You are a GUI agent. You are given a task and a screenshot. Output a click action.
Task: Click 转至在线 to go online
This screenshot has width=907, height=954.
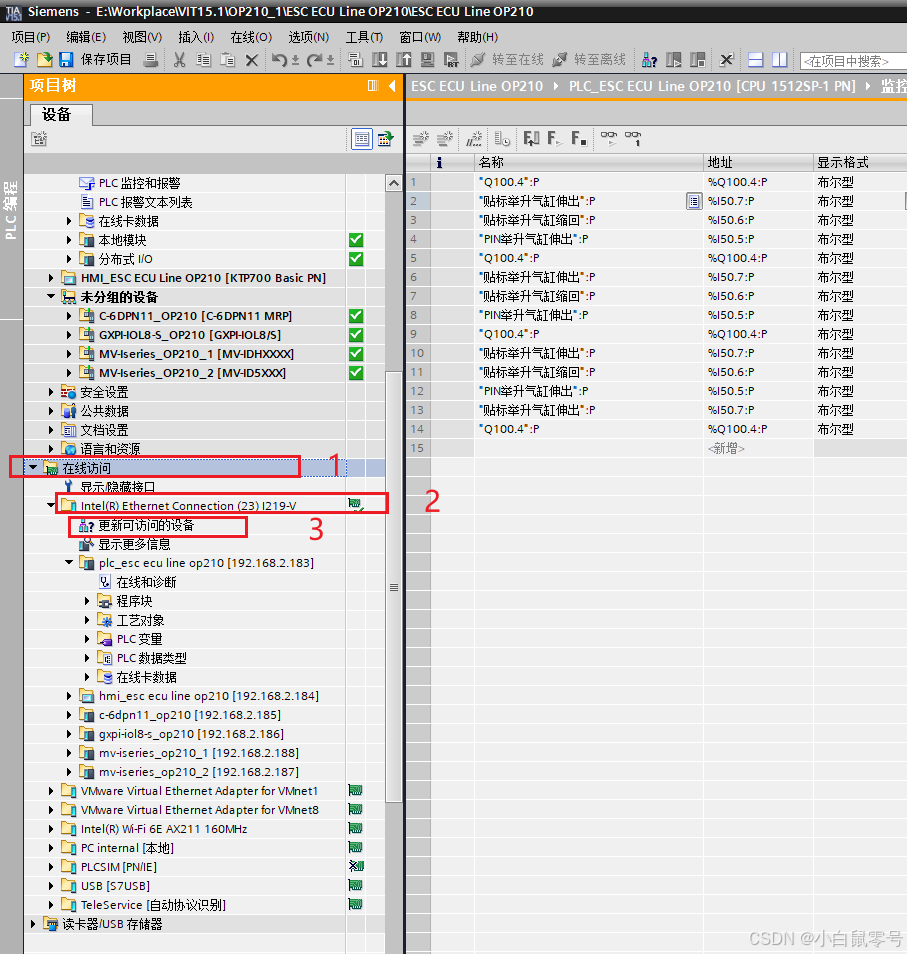(x=507, y=59)
